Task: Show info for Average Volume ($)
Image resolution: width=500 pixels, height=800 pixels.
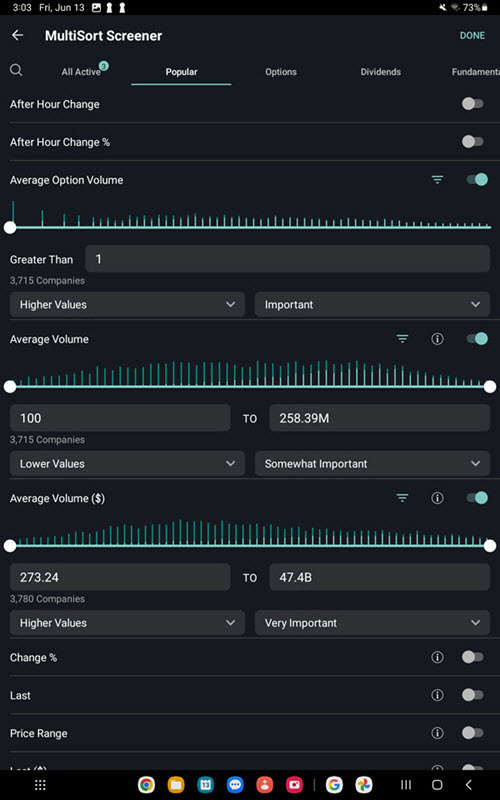Action: (437, 498)
